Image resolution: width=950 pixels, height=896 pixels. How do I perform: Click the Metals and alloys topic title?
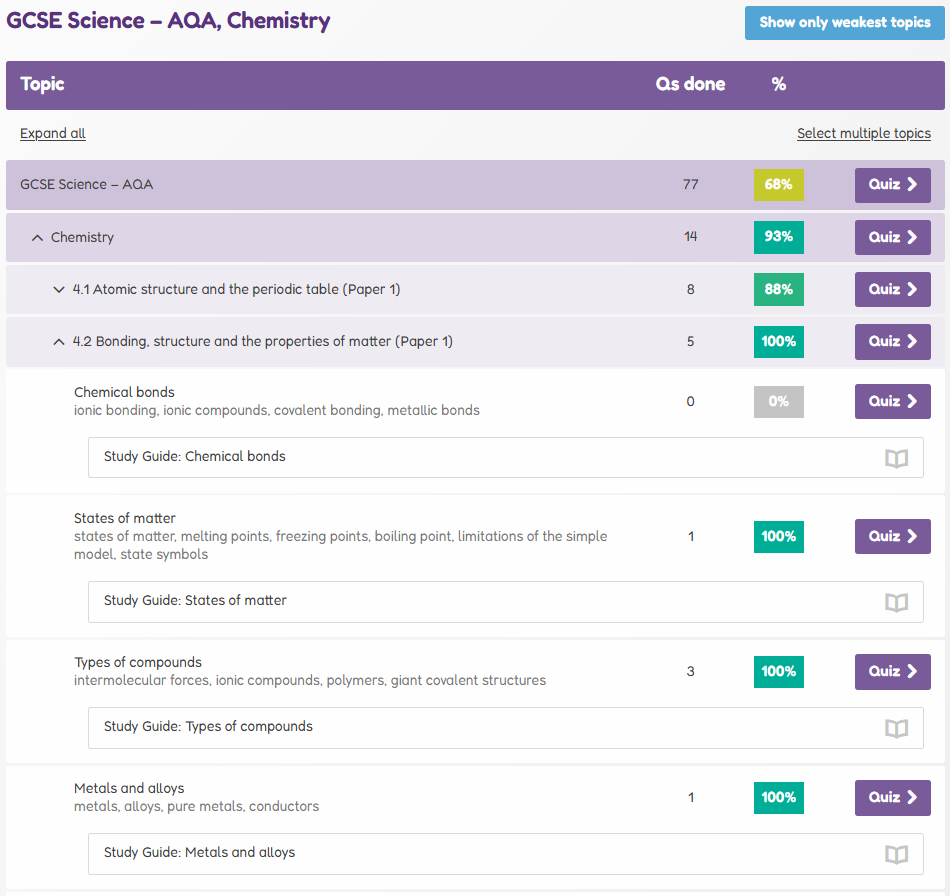pyautogui.click(x=129, y=789)
